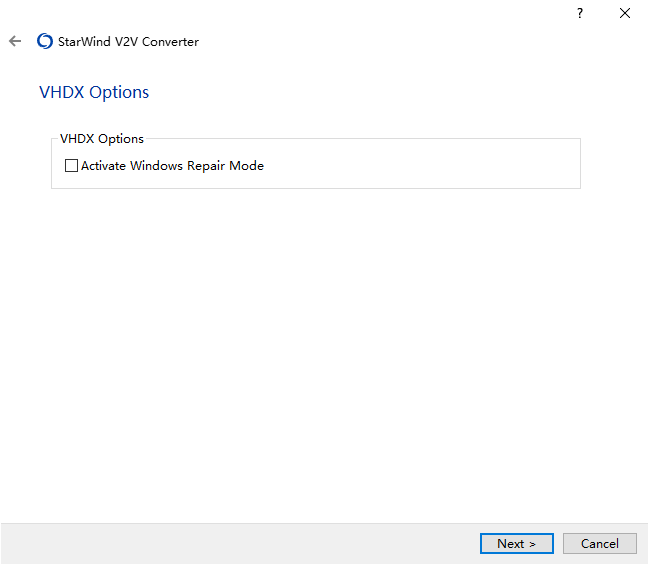Screen dimensions: 649x565
Task: Click the VHDX Options group box label
Action: pyautogui.click(x=102, y=139)
